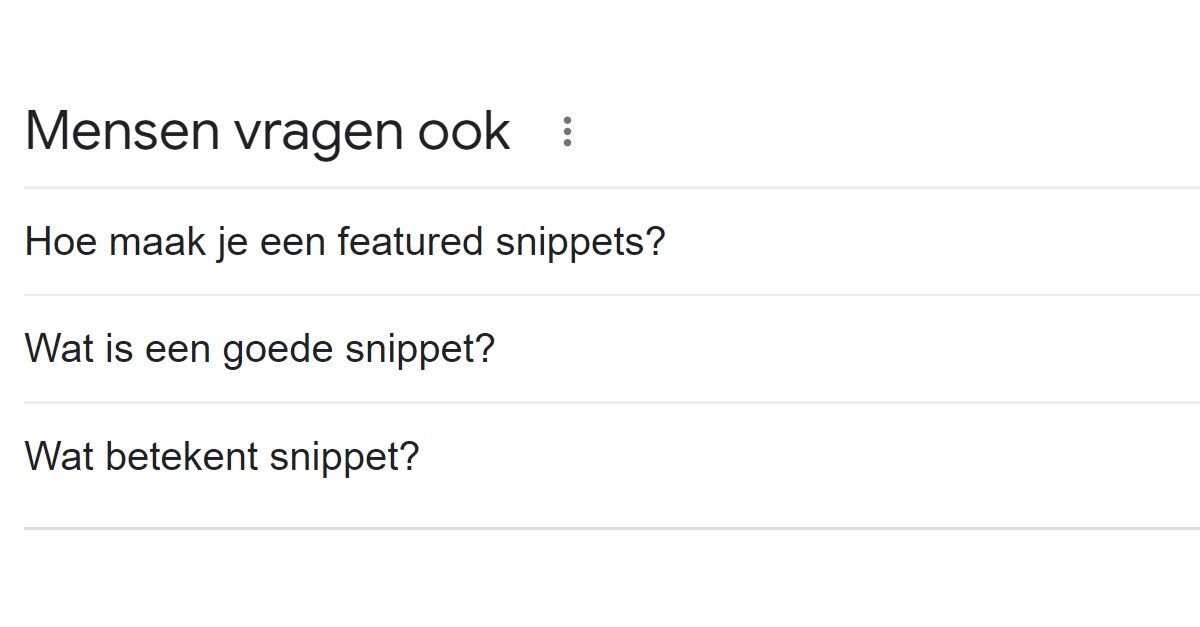
Task: Open the 'goede snippet' question row
Action: 260,348
